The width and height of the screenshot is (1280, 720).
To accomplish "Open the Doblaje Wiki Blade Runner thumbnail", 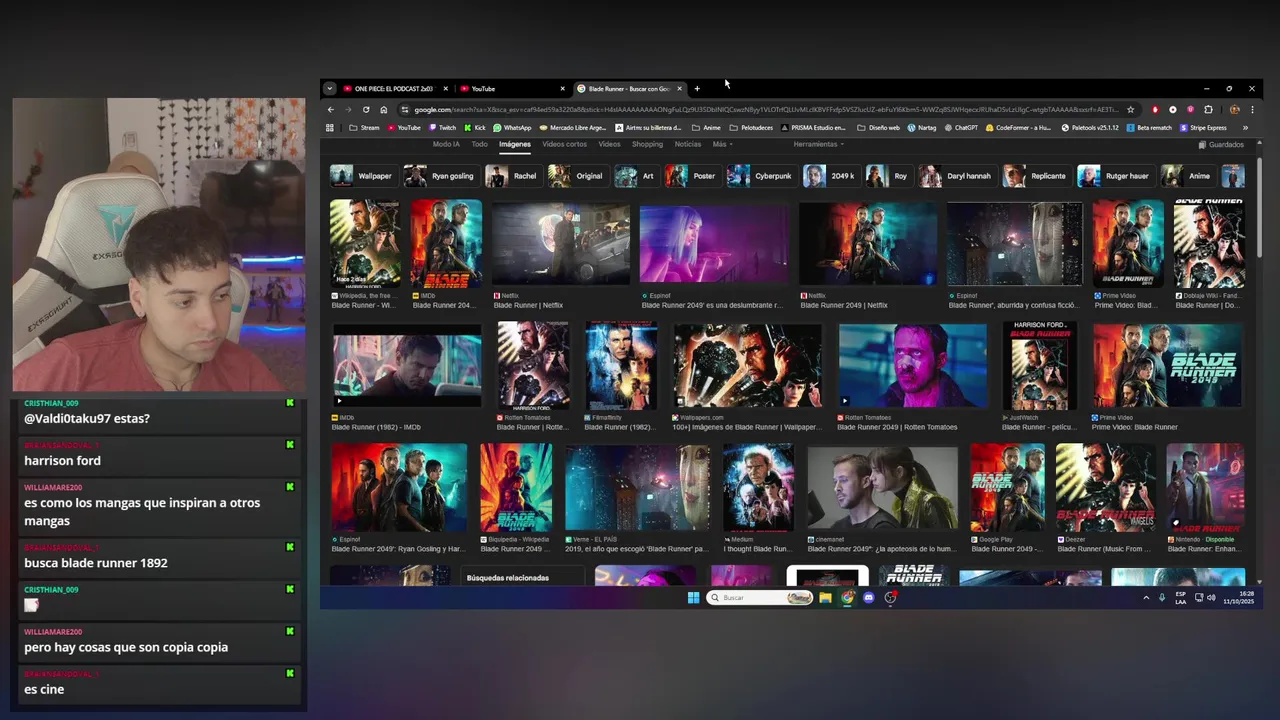I will click(x=1209, y=244).
